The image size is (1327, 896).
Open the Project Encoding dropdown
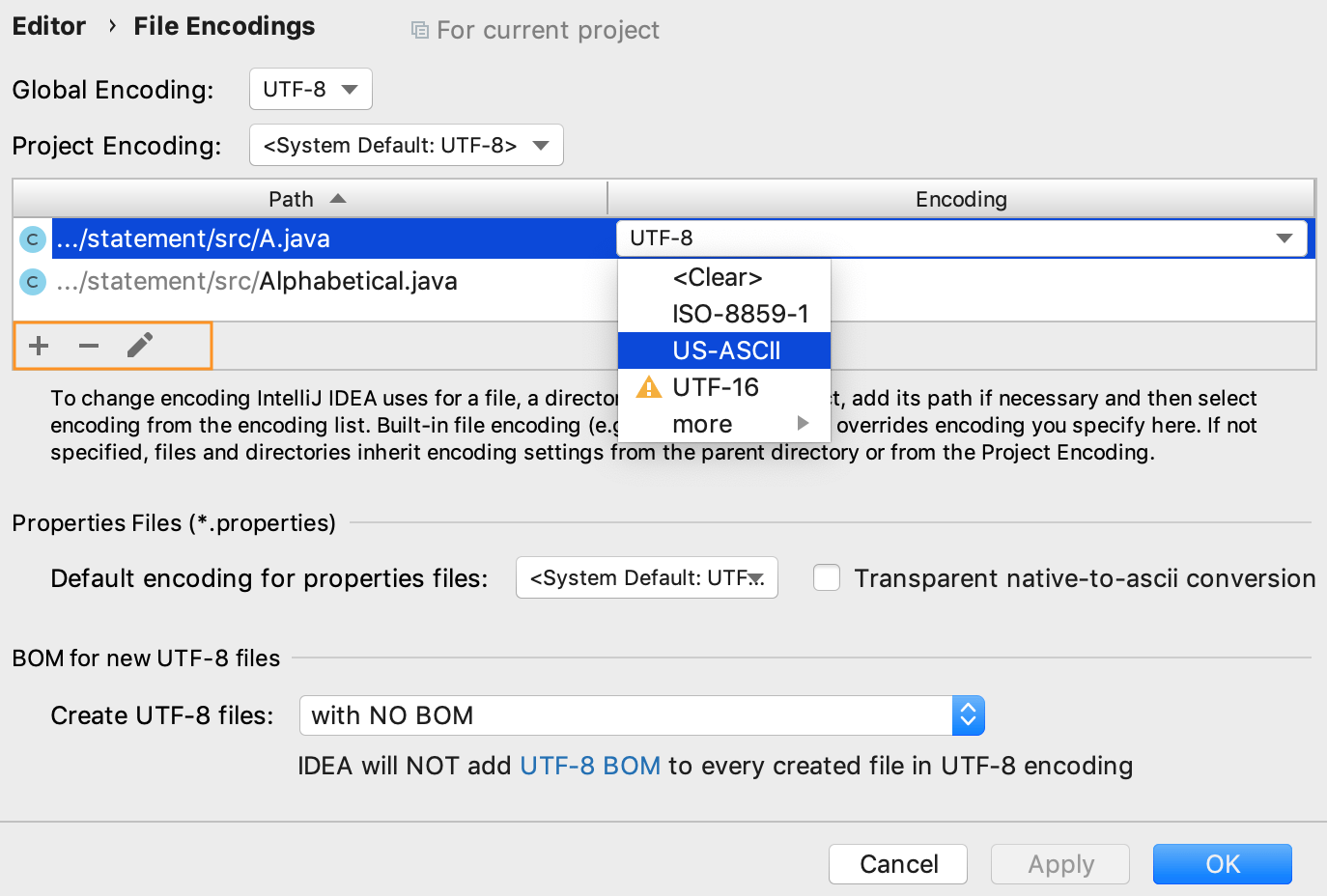406,145
